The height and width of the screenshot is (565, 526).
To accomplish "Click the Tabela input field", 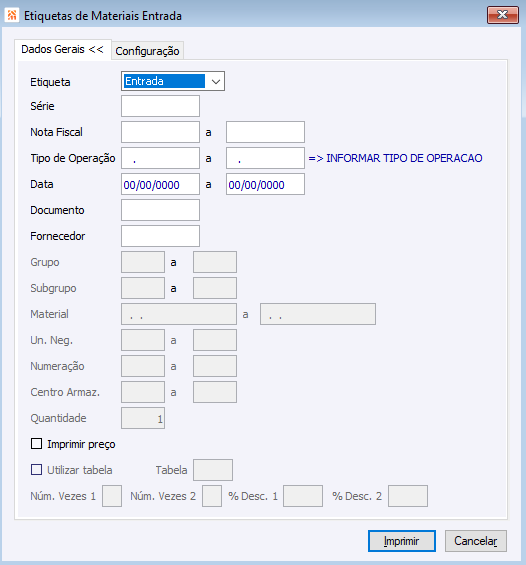I will coord(213,470).
